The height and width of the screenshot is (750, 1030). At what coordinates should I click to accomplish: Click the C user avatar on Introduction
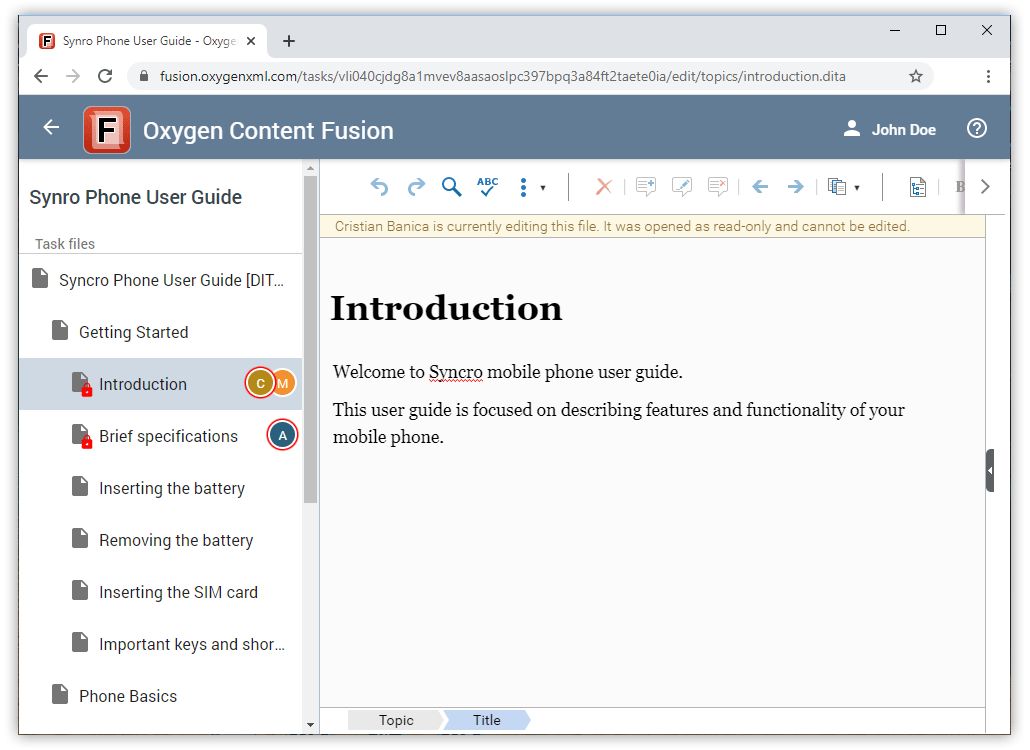[260, 384]
